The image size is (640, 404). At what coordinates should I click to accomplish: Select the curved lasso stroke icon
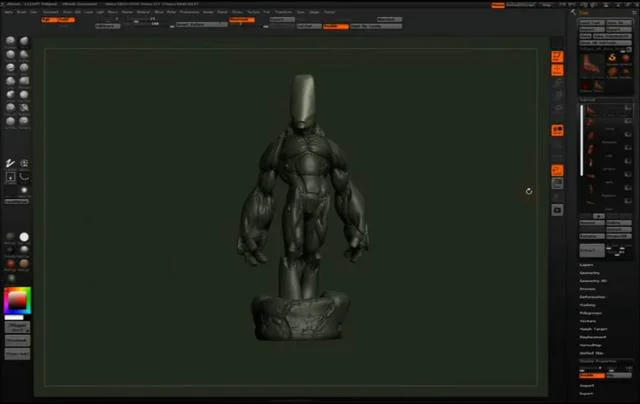24,177
